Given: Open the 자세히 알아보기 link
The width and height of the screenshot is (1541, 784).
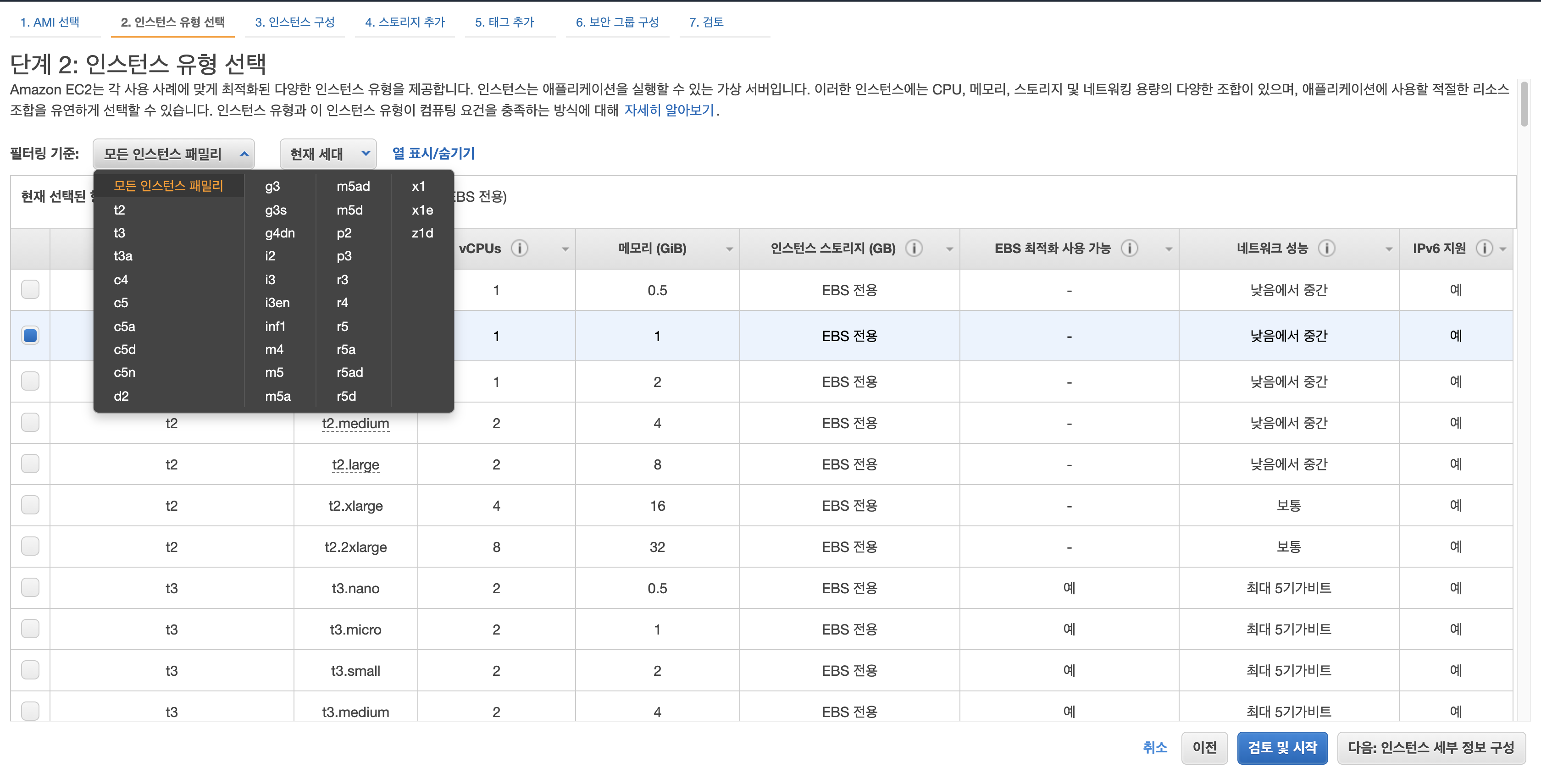Looking at the screenshot, I should [x=669, y=110].
